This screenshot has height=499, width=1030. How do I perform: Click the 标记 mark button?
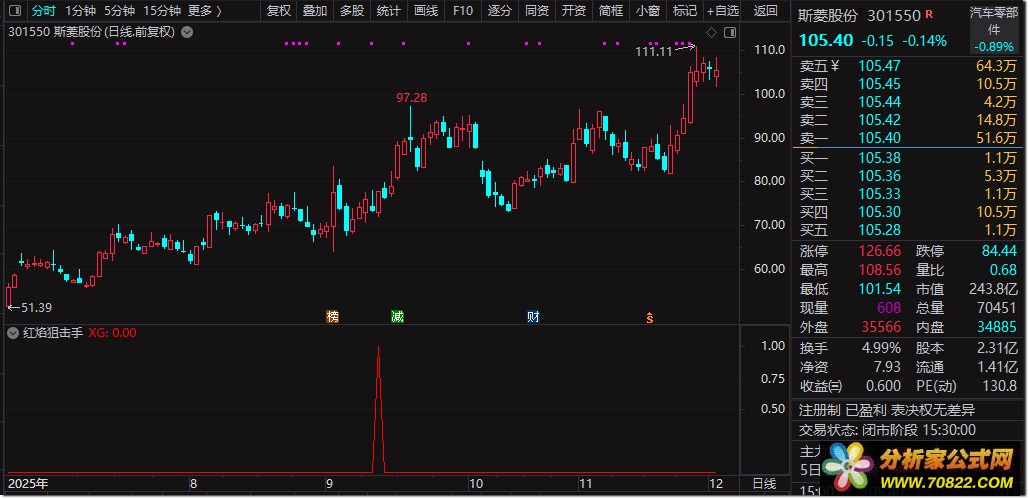click(x=685, y=11)
